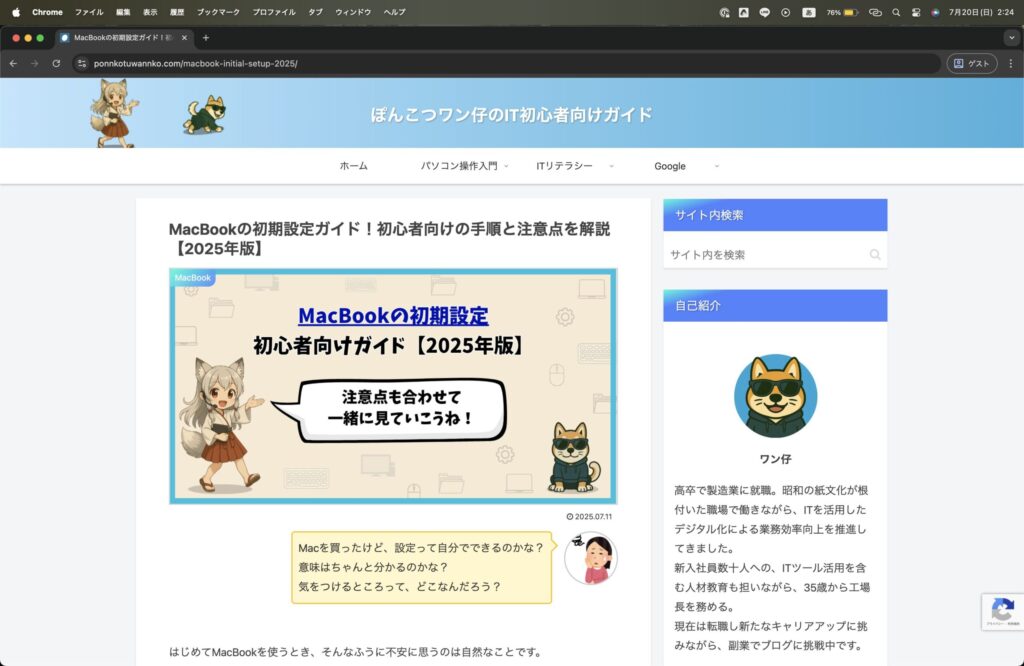This screenshot has width=1024, height=666.
Task: Open the Chrome three-dot menu
Action: [1010, 63]
